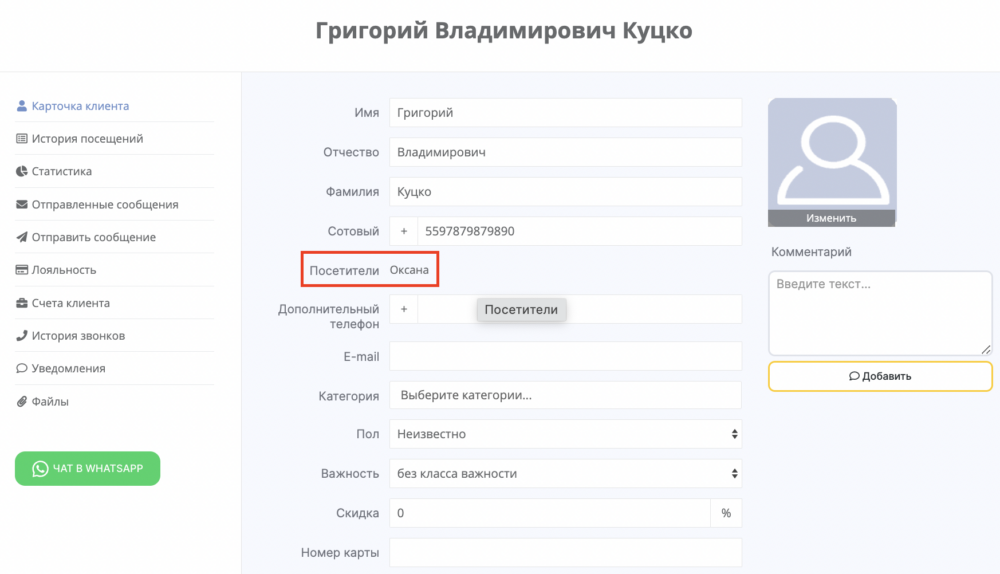
Task: Click the История звонков phone icon
Action: 22,335
